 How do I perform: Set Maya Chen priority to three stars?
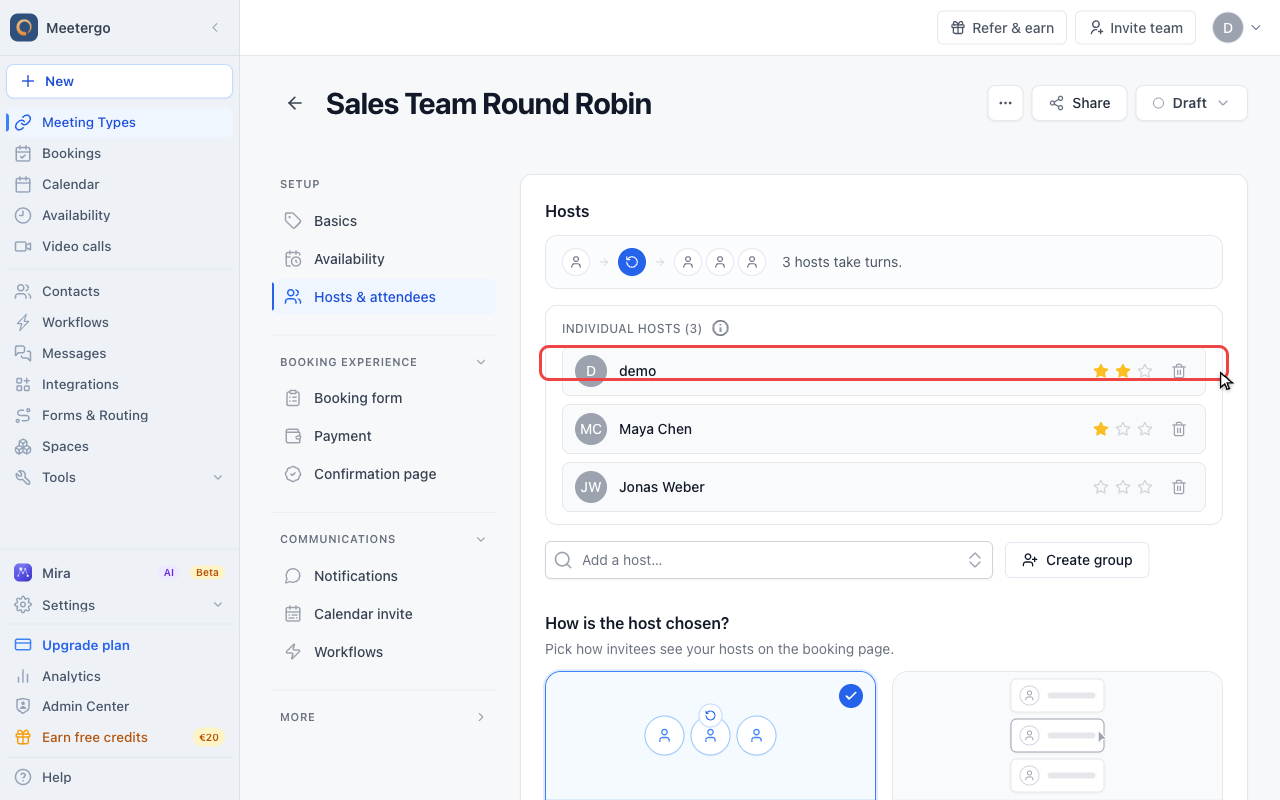coord(1145,429)
